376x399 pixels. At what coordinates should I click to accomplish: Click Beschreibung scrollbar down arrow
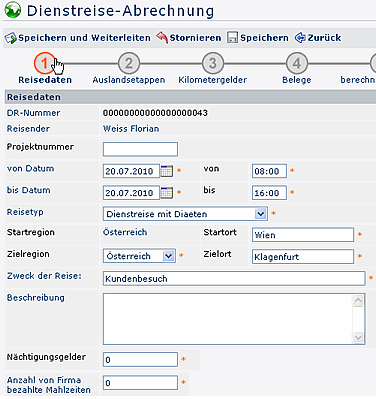tap(358, 337)
